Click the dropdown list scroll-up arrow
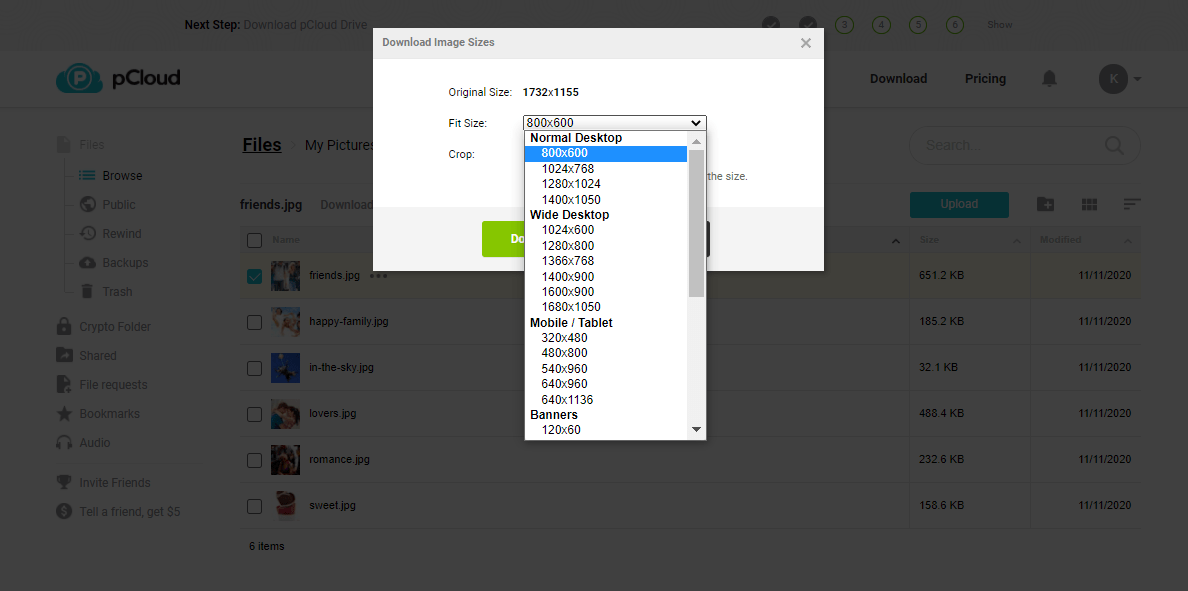1188x591 pixels. click(696, 141)
